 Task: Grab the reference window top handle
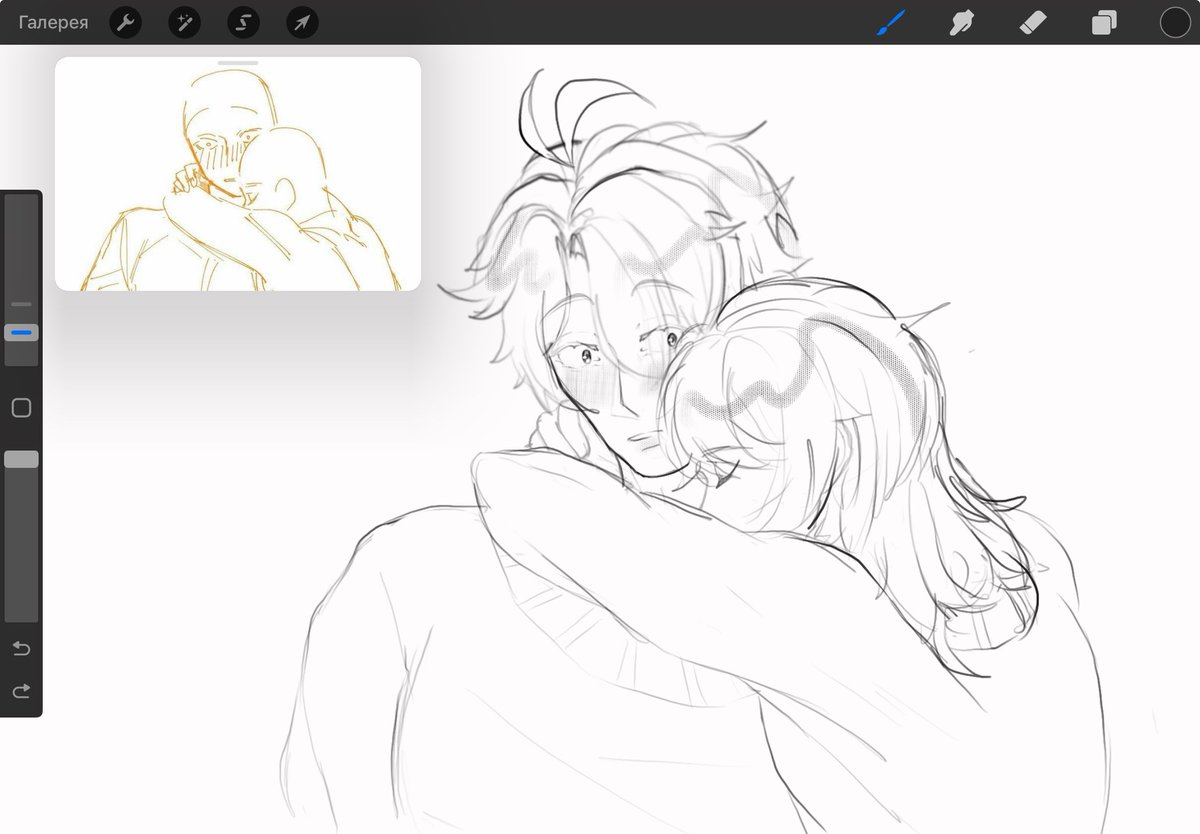[x=237, y=62]
